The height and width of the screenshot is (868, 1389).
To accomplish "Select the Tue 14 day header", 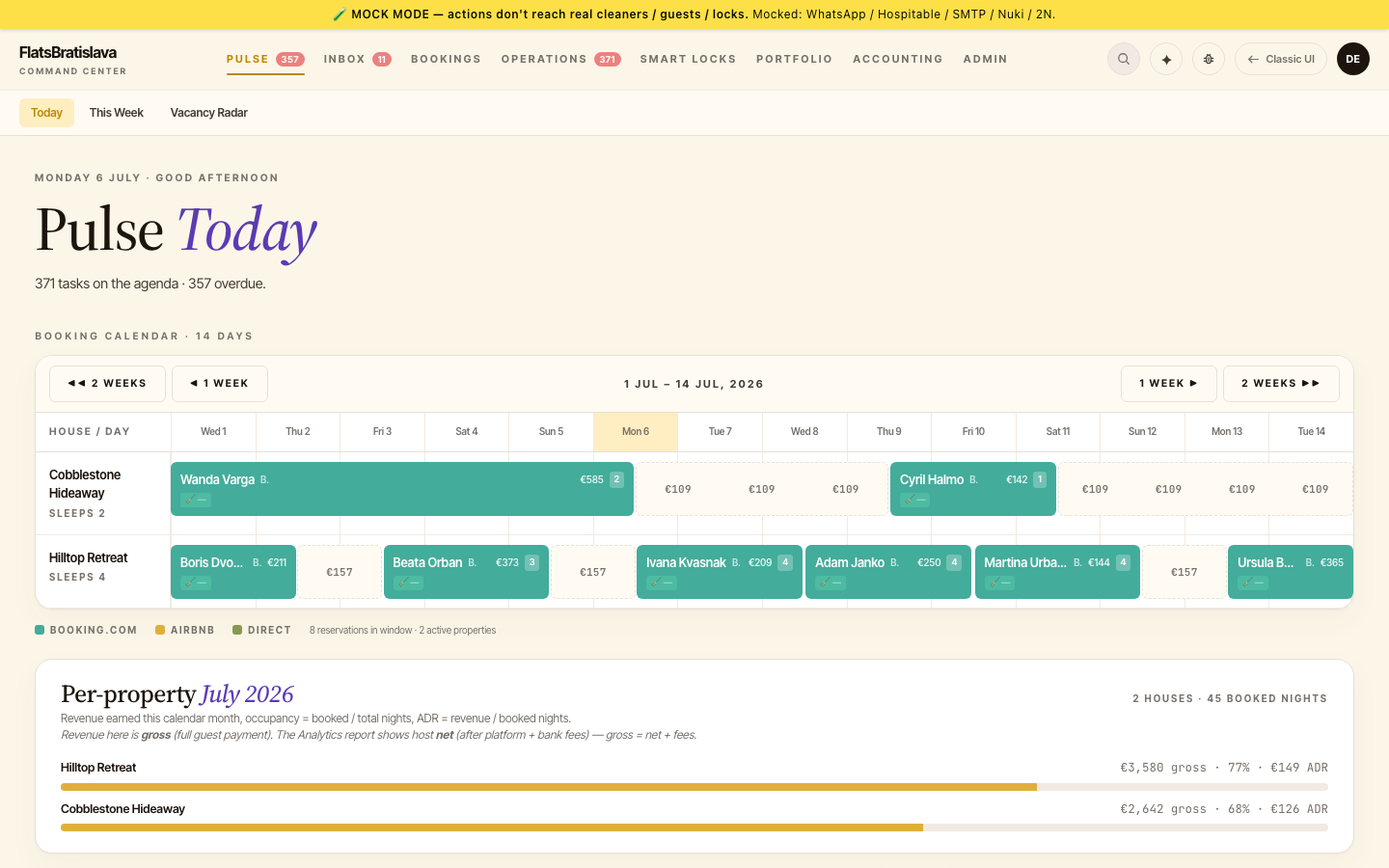I will (x=1311, y=431).
